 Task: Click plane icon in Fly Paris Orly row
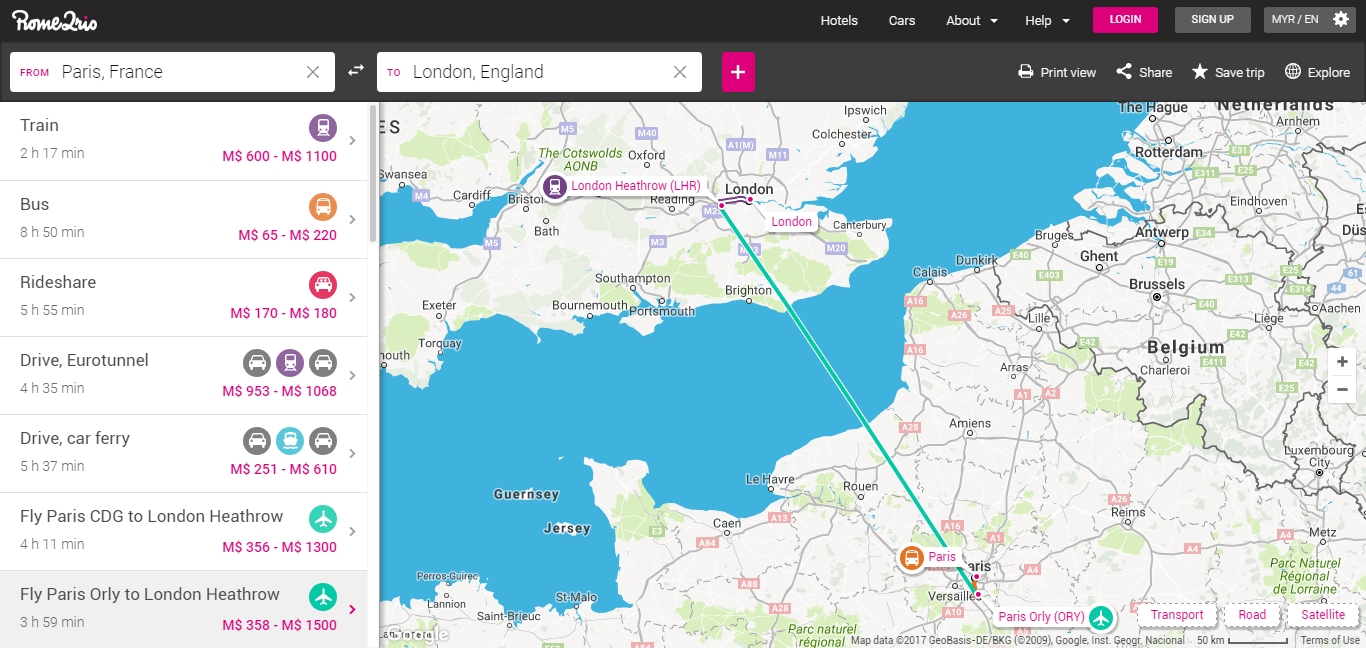(x=322, y=597)
